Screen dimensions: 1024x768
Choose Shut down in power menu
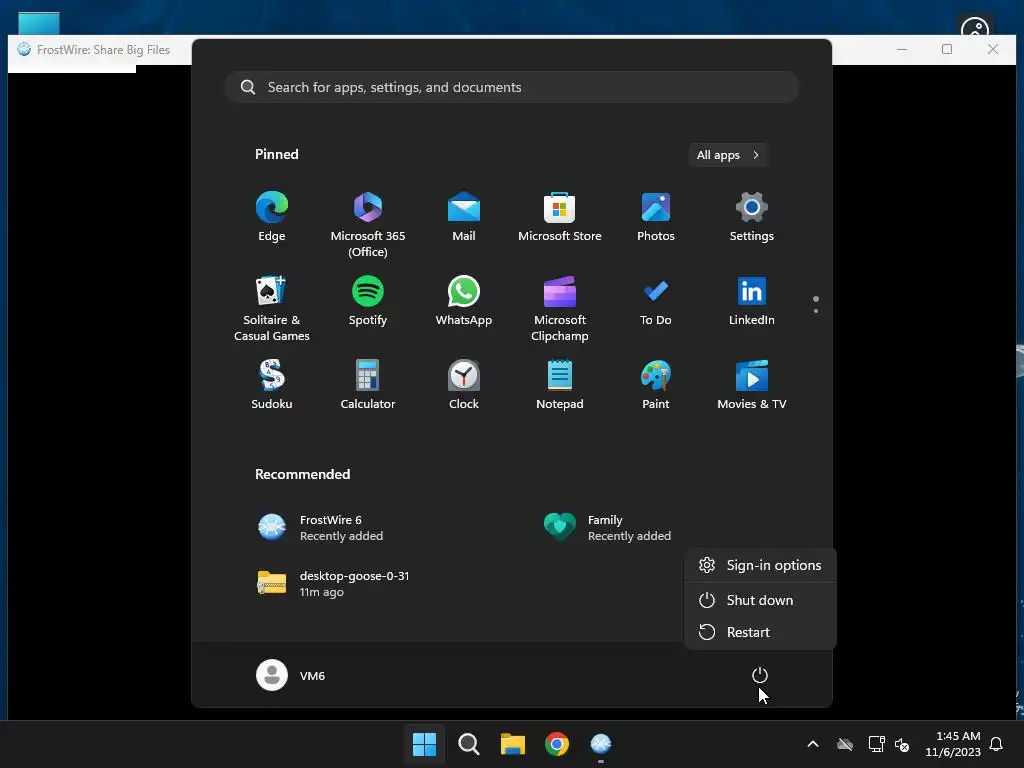coord(760,600)
